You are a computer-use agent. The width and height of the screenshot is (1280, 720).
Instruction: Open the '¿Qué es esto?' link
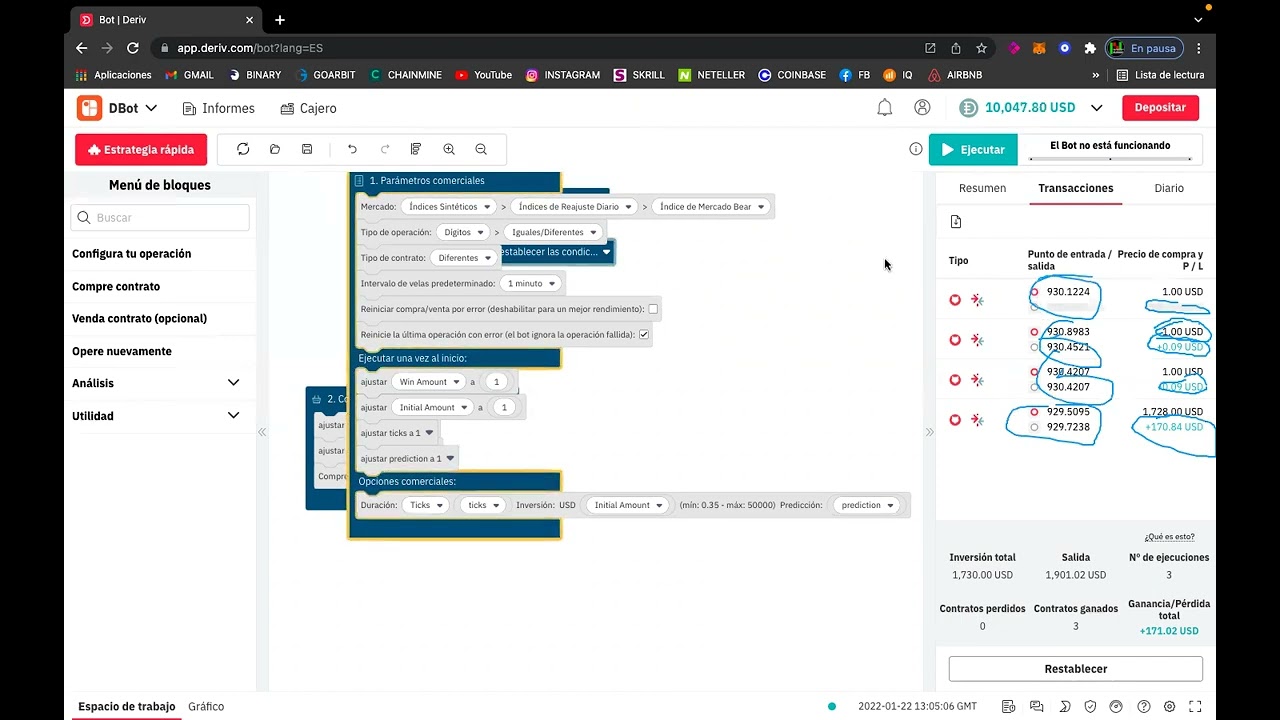pos(1169,537)
